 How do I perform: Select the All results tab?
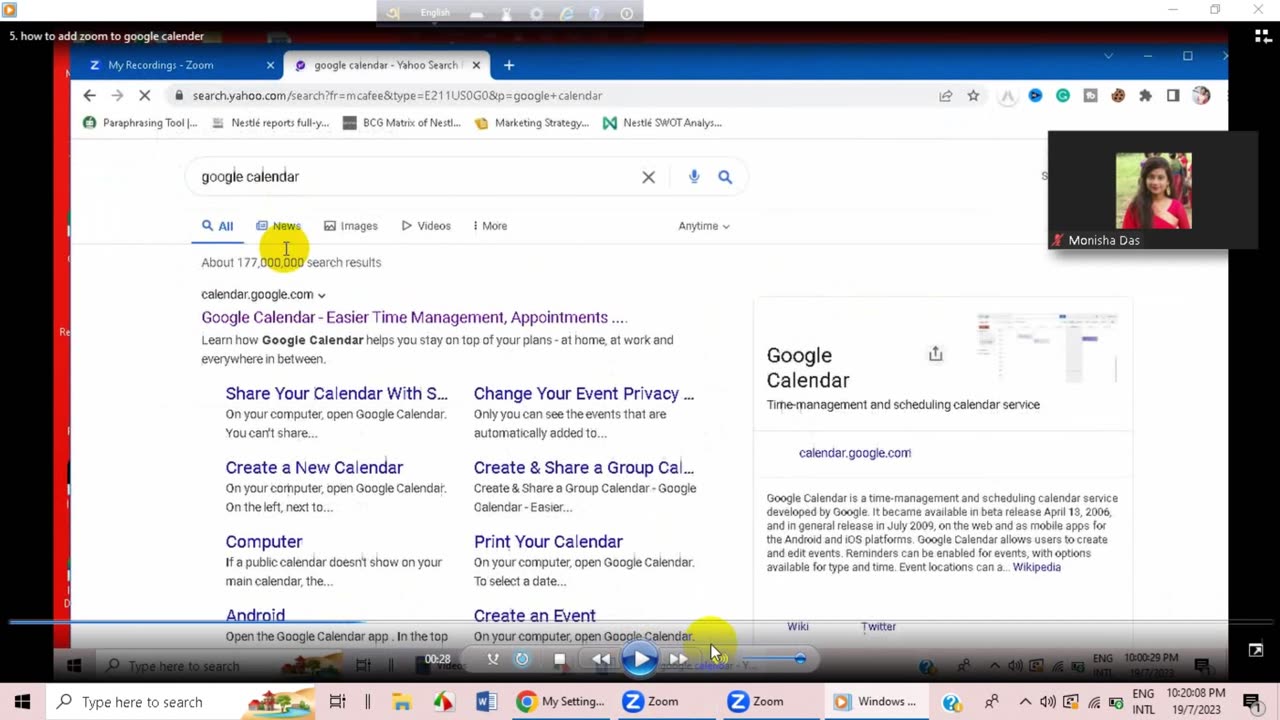(217, 226)
